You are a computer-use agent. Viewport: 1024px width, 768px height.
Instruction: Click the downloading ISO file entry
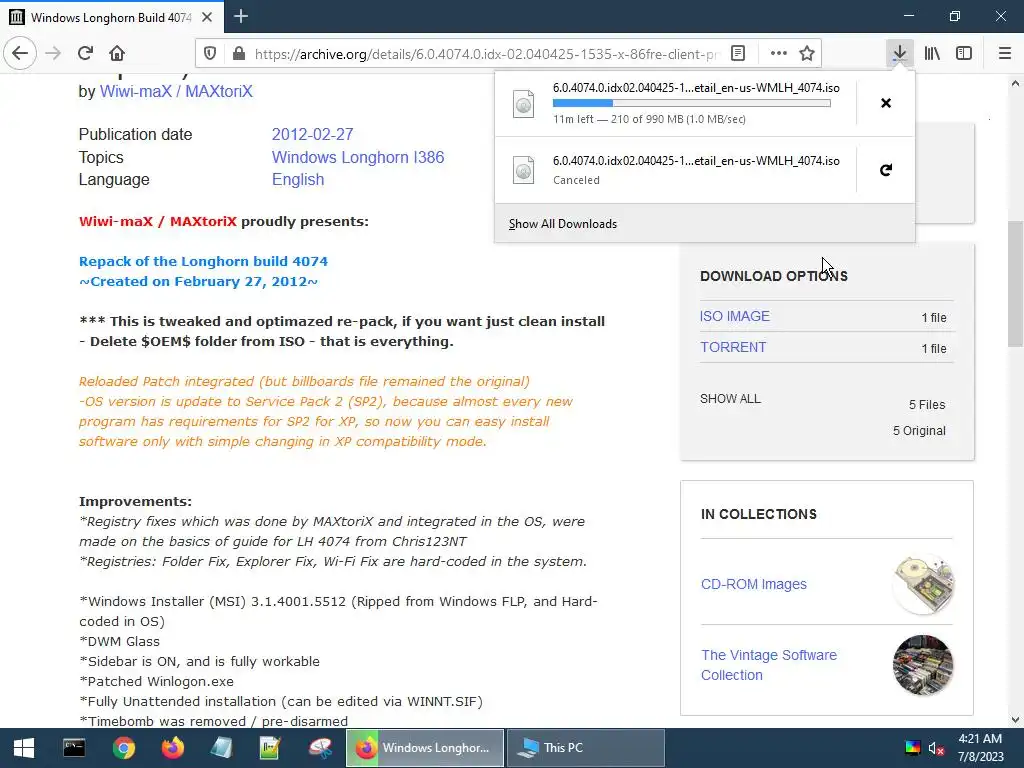point(675,103)
